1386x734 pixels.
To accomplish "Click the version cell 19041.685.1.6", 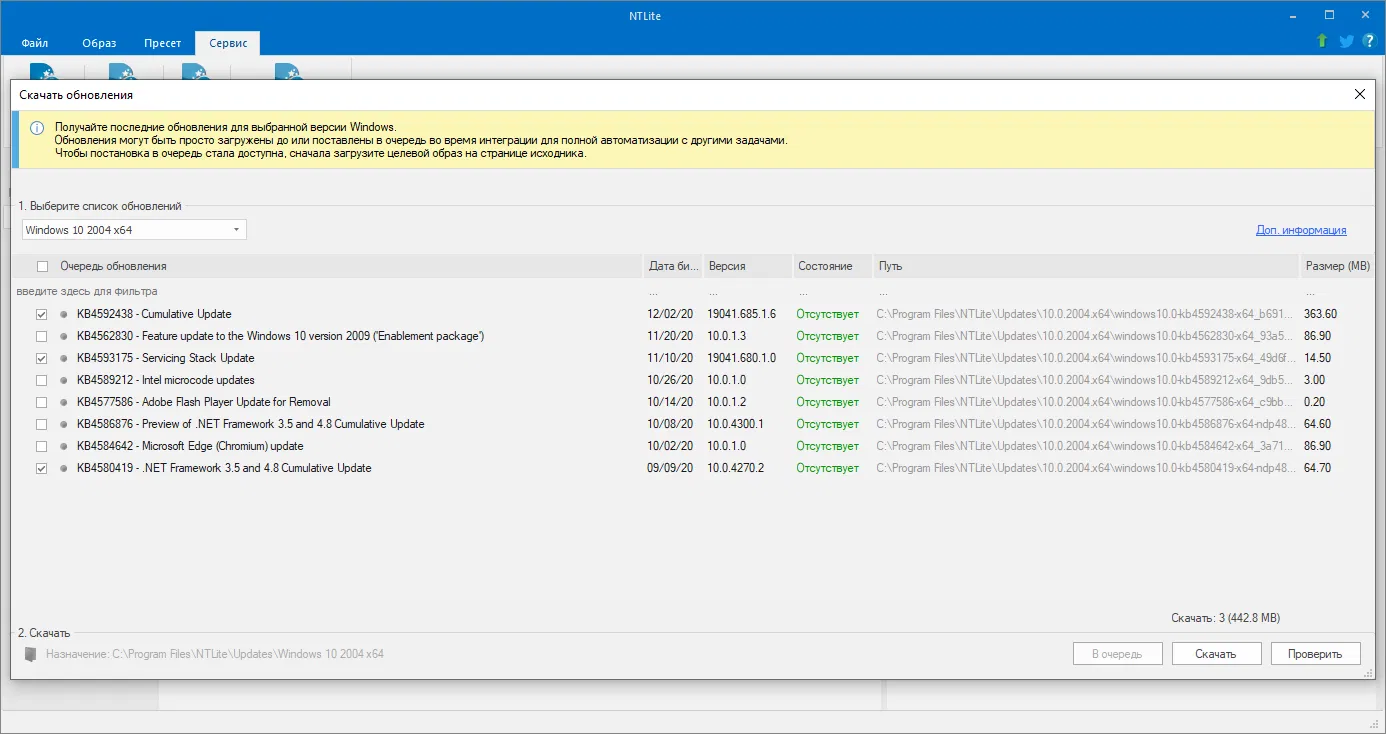I will click(741, 314).
